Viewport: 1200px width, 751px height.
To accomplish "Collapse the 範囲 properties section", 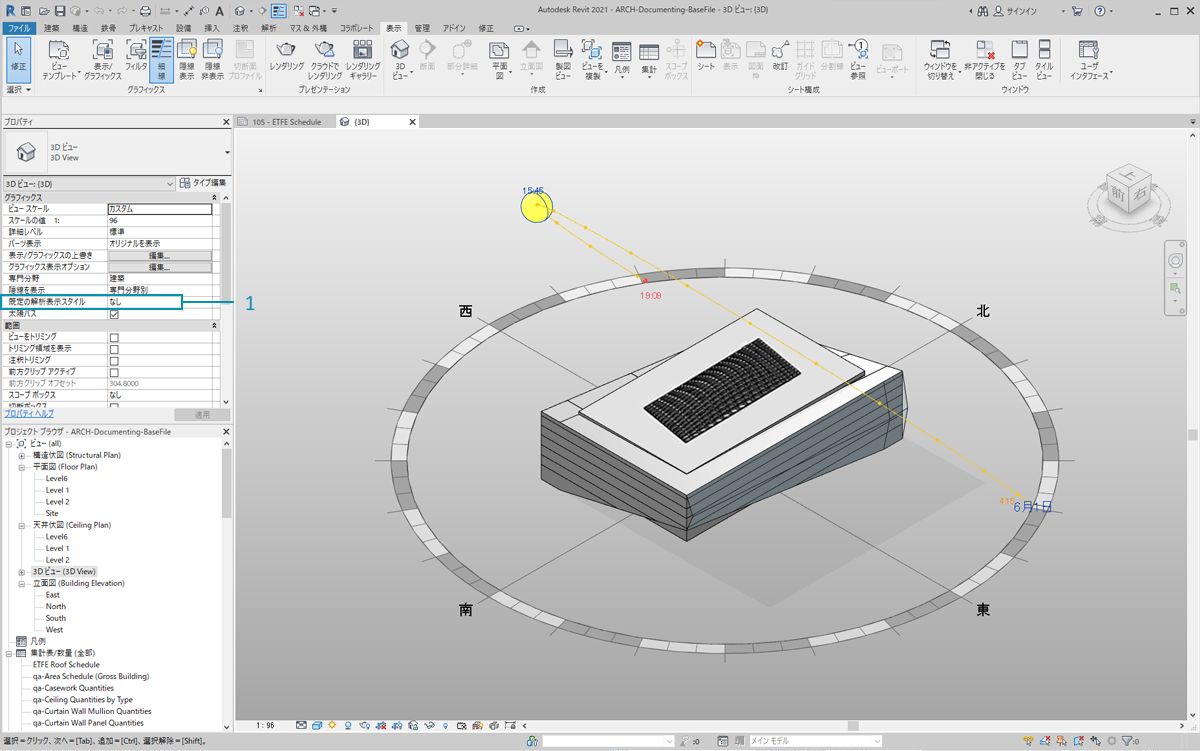I will coord(214,326).
